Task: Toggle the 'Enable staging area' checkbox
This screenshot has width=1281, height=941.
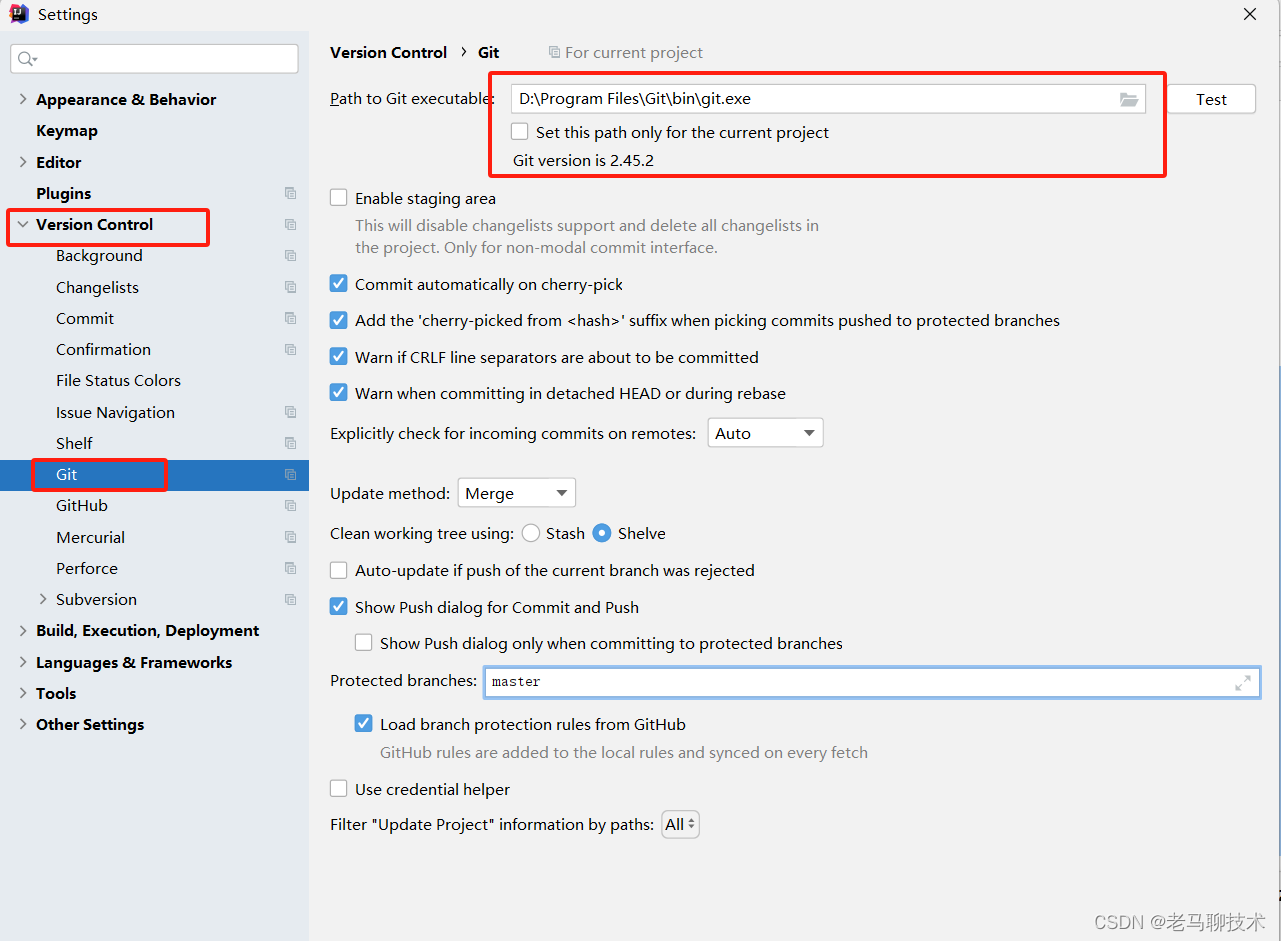Action: (x=339, y=198)
